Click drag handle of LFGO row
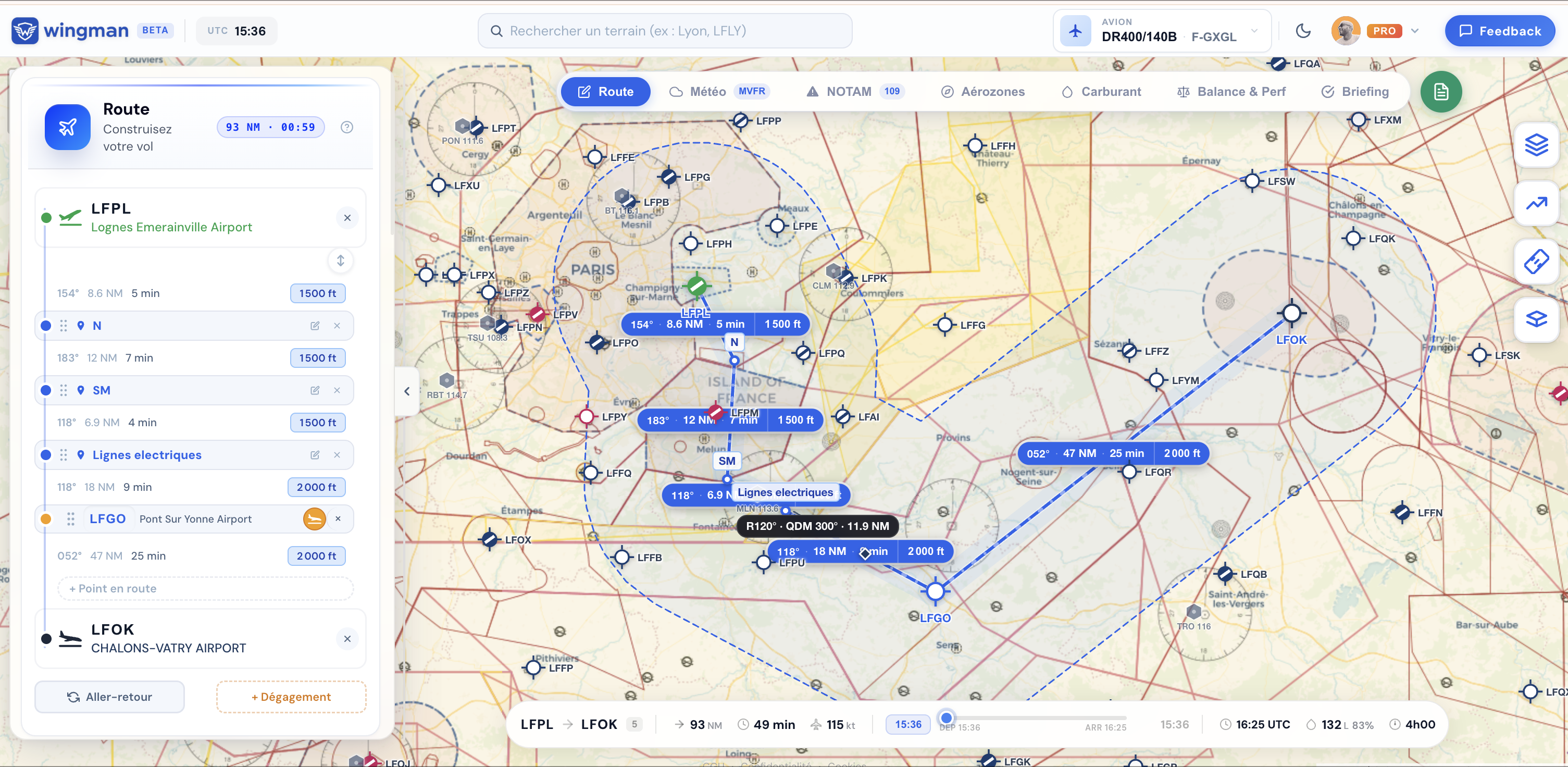The width and height of the screenshot is (1568, 767). tap(71, 518)
